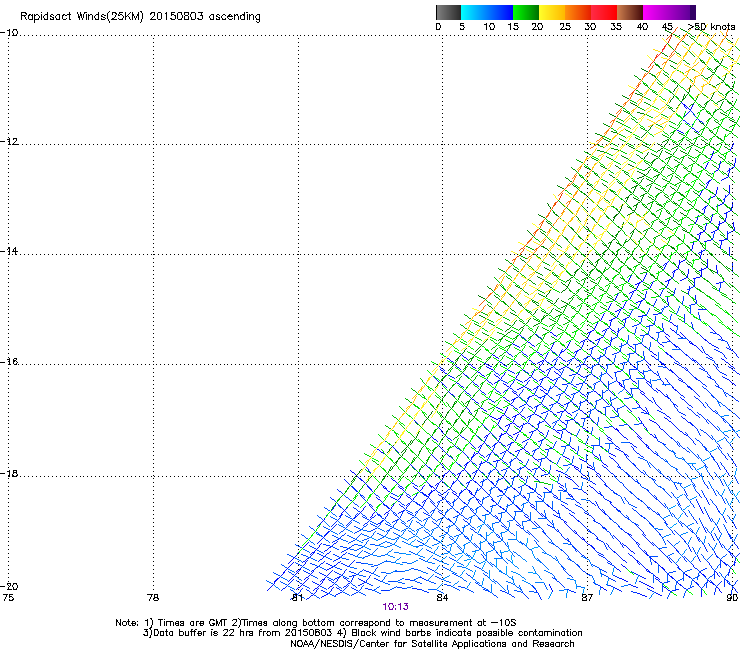Click the blue 10-15 knots legend segment

500,12
